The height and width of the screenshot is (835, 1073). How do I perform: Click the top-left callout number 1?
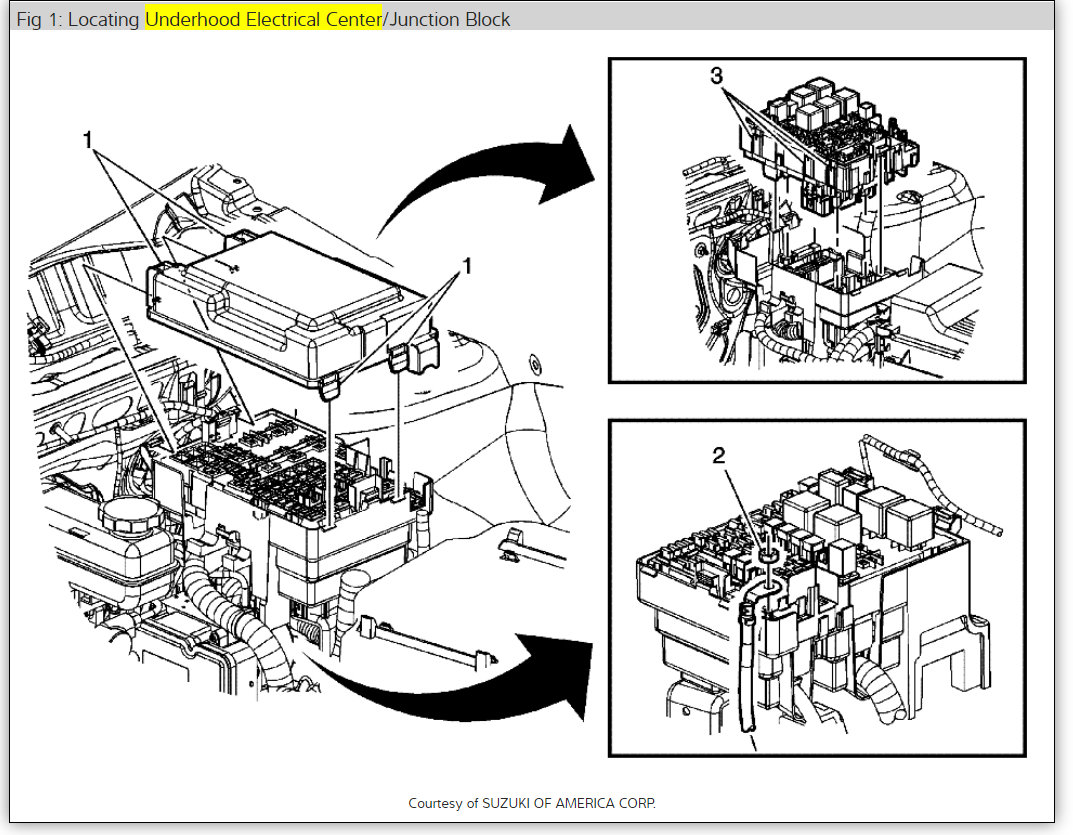pyautogui.click(x=87, y=140)
